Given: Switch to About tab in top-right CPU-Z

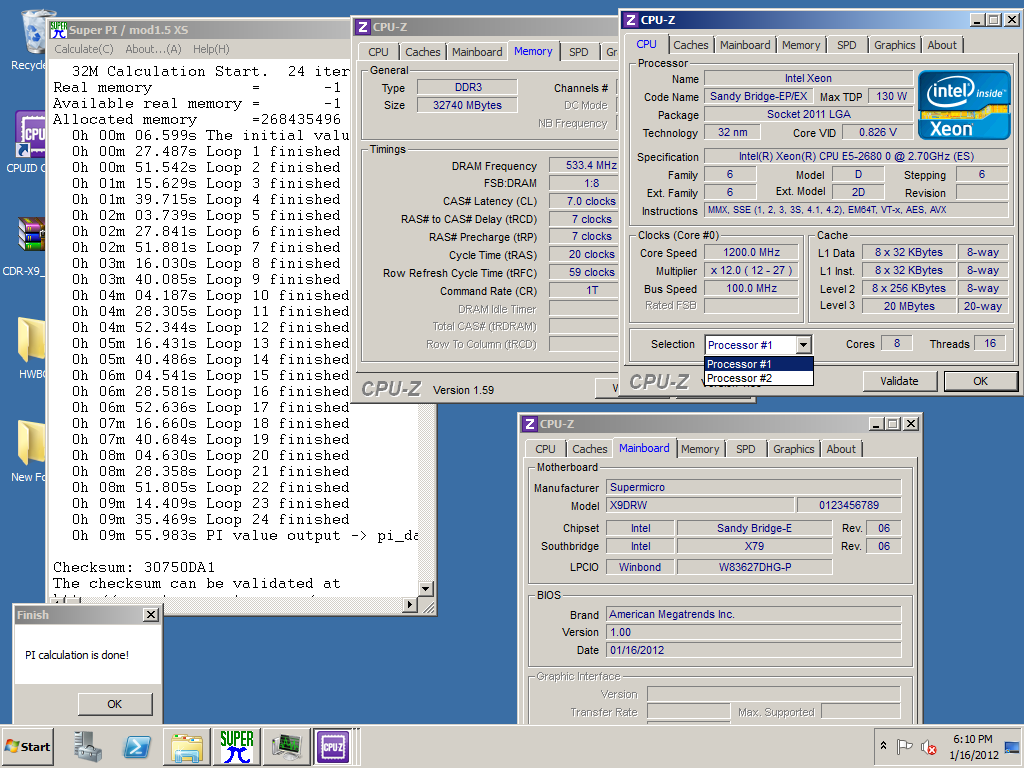Looking at the screenshot, I should pos(942,45).
